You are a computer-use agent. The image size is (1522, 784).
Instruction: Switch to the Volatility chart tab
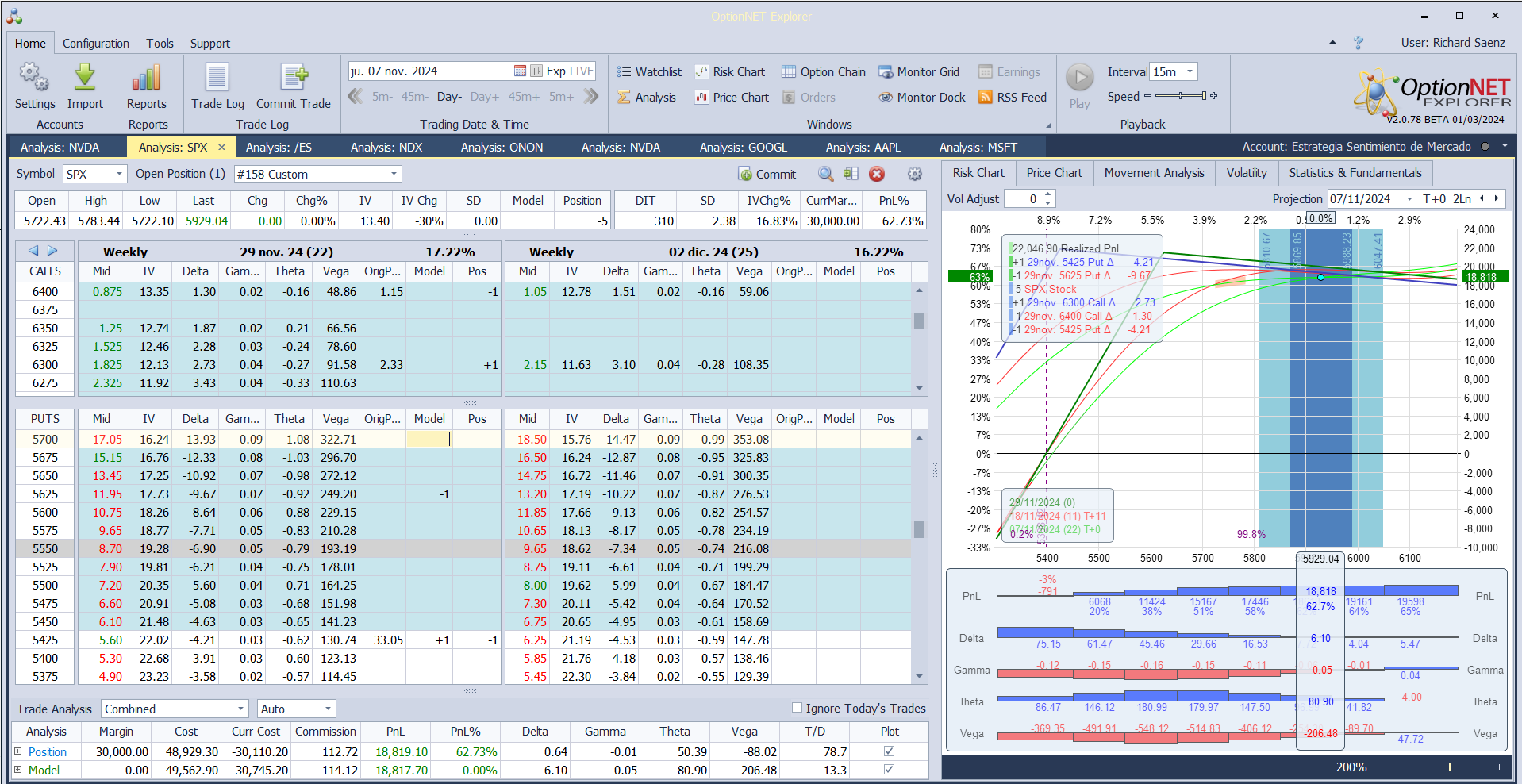click(x=1246, y=173)
